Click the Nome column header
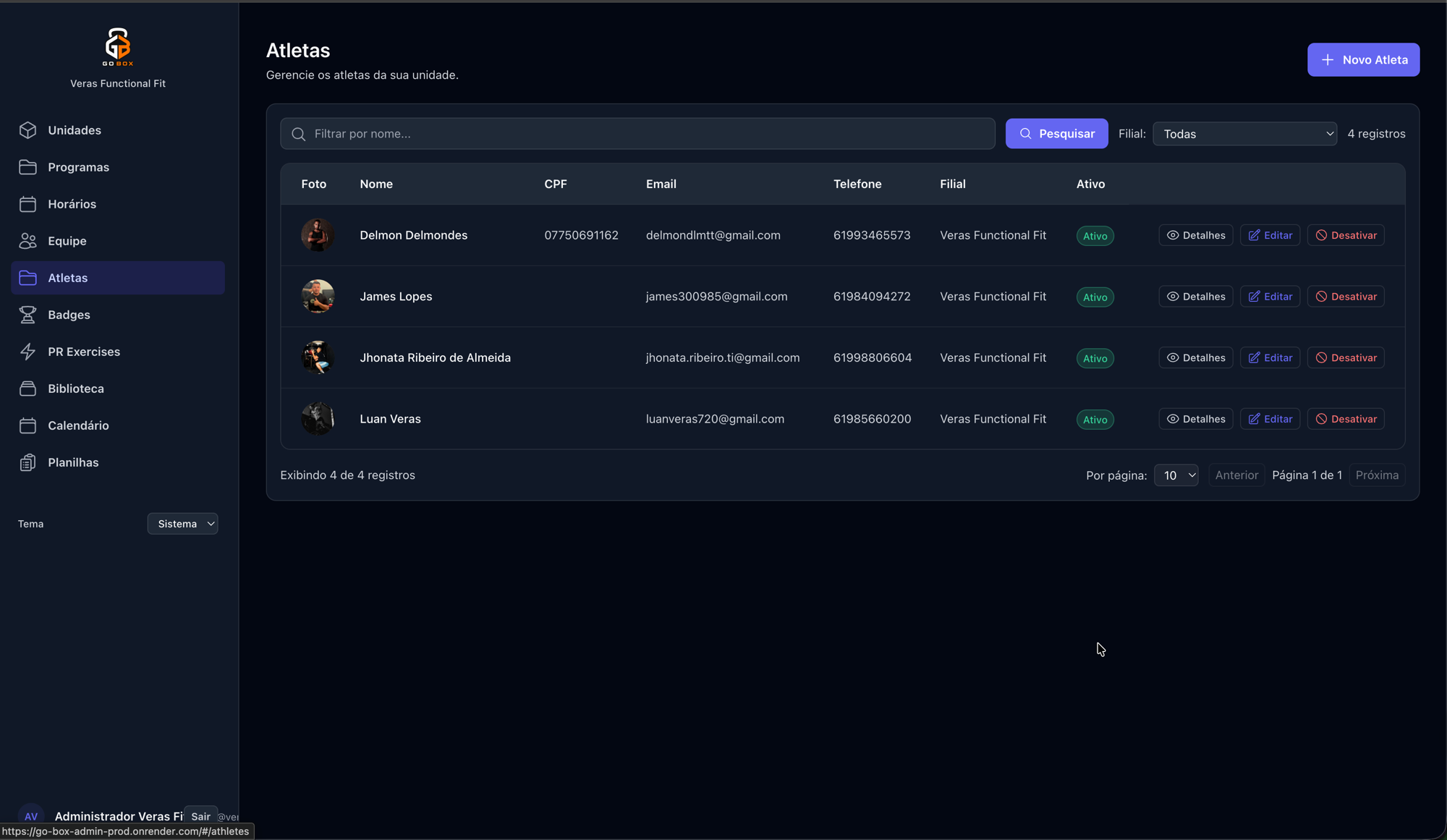 click(x=376, y=184)
